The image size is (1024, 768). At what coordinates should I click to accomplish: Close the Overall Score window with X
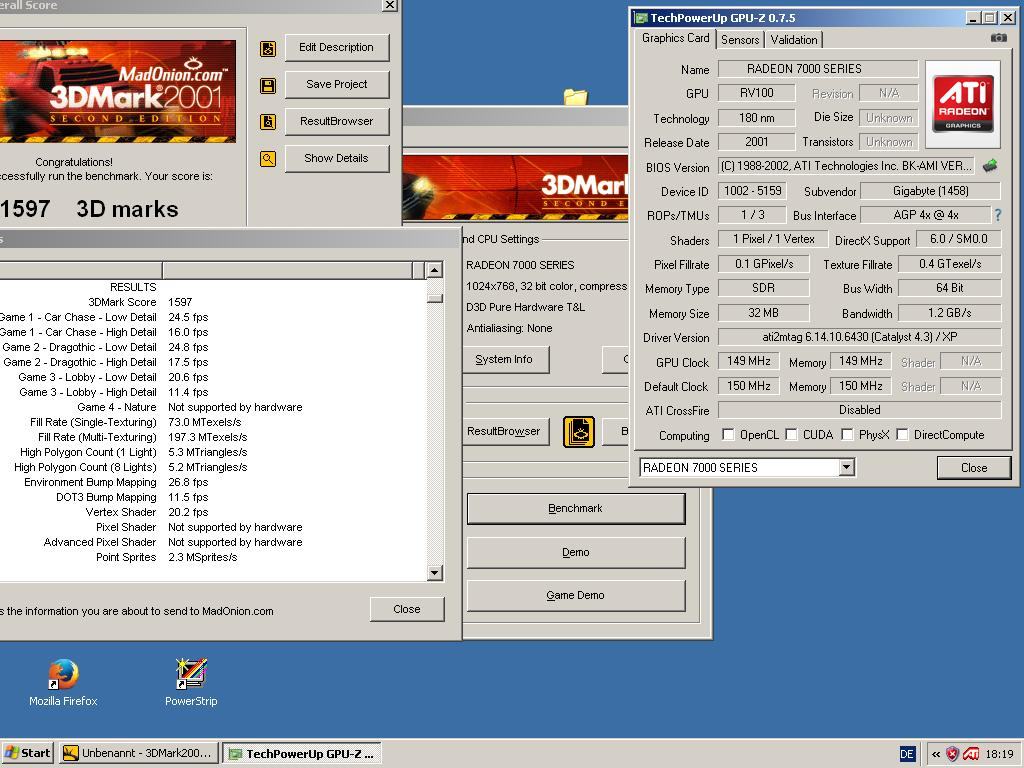[389, 5]
